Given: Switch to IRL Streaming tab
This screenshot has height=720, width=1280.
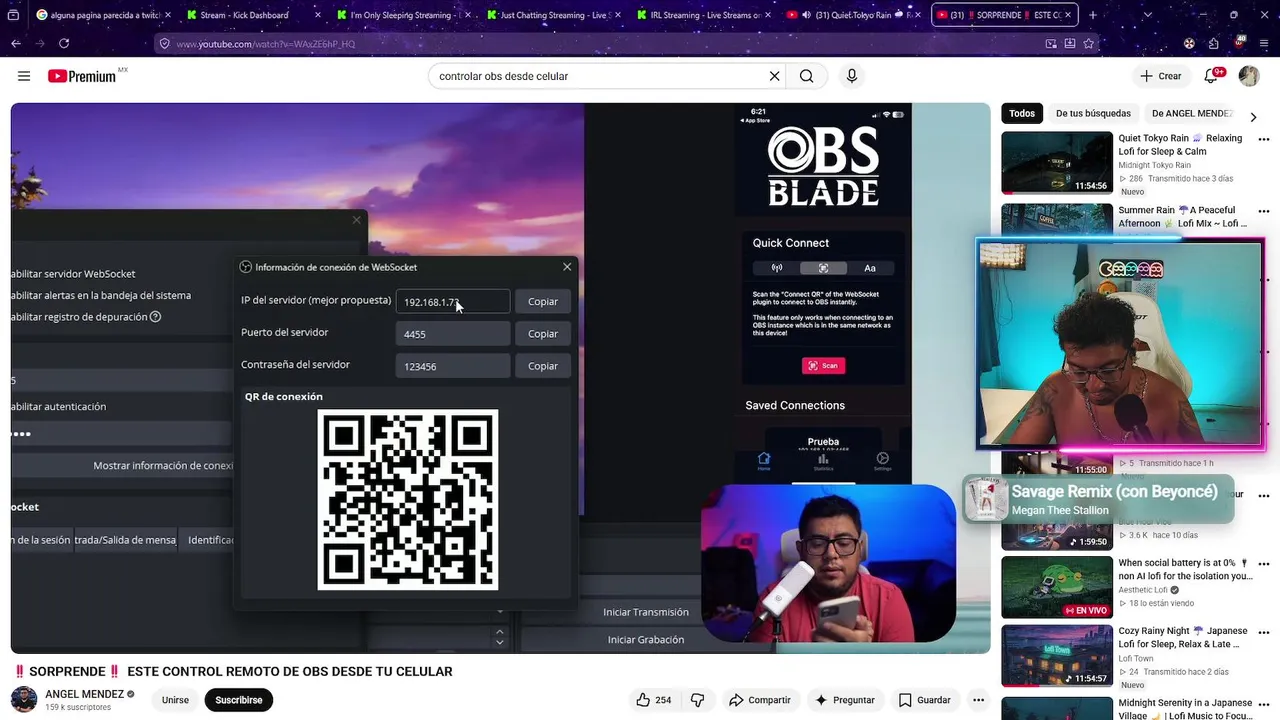Looking at the screenshot, I should 703,15.
